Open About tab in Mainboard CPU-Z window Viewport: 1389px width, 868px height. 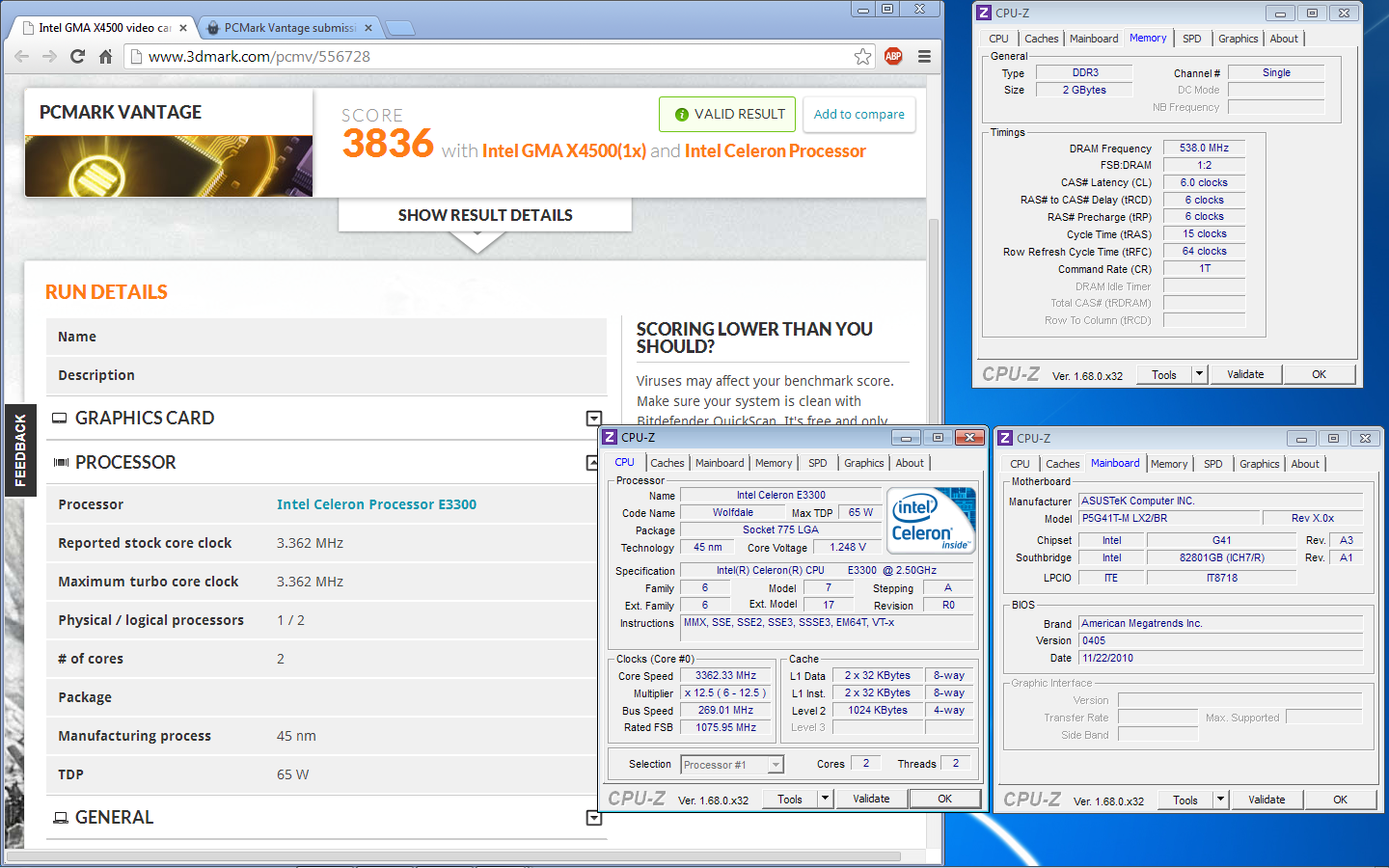[1305, 464]
